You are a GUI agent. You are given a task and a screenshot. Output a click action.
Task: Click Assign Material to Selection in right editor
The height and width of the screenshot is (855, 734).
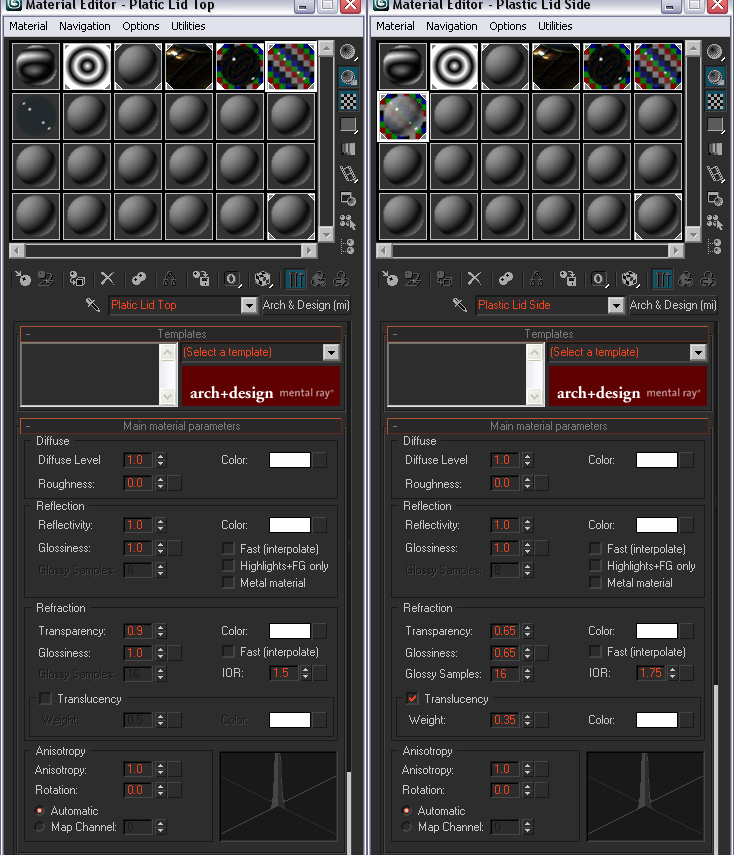[444, 279]
